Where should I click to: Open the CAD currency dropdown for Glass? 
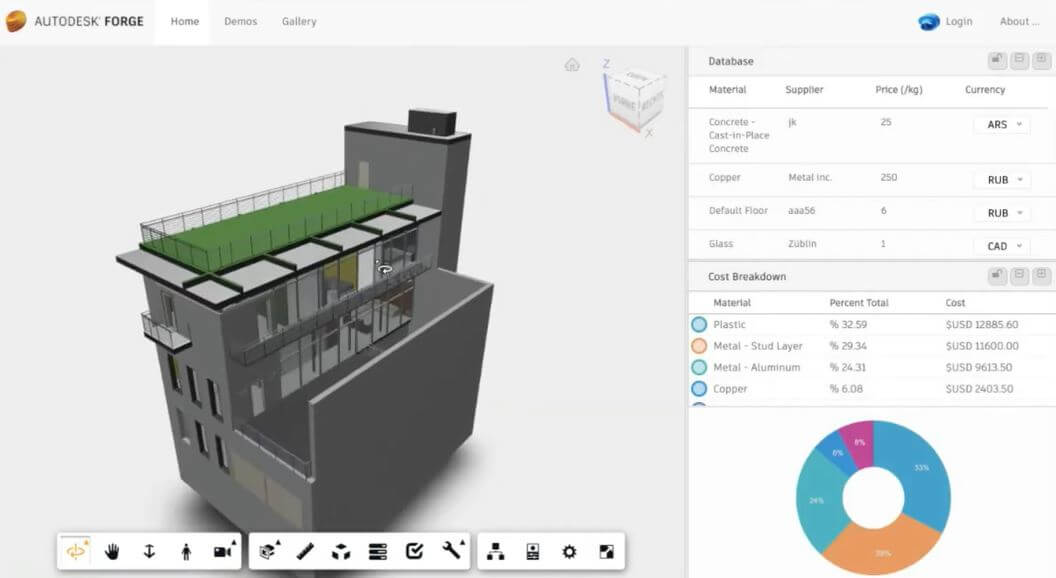coord(1001,244)
